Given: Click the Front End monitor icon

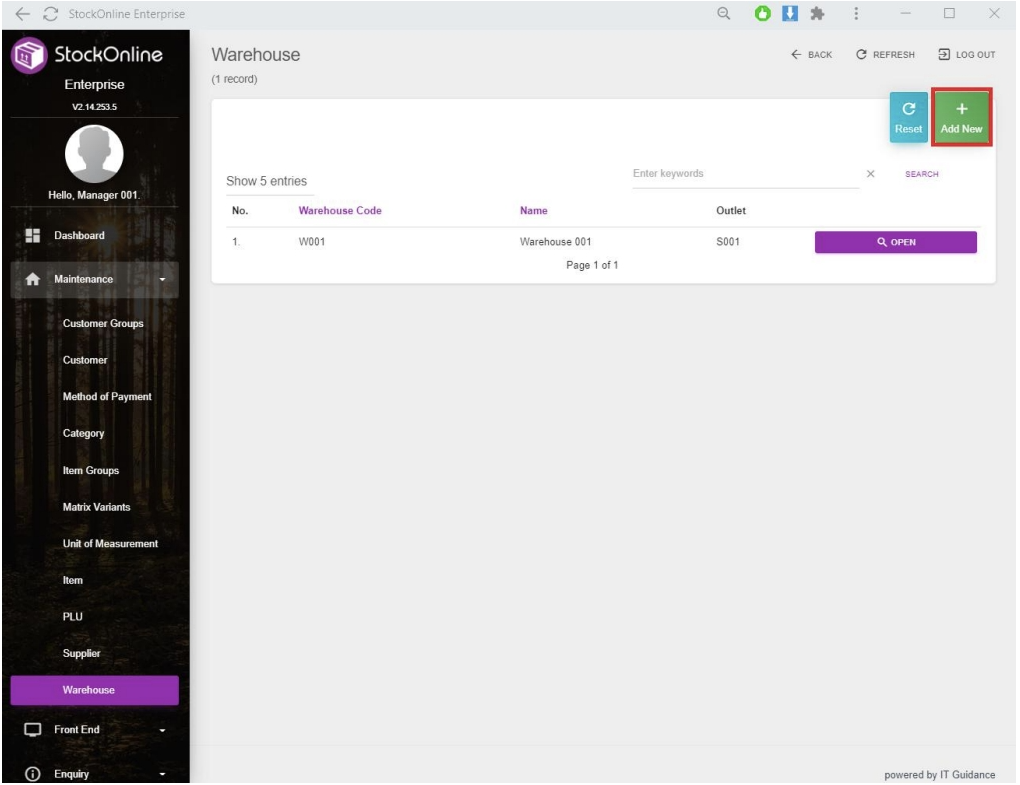Looking at the screenshot, I should tap(32, 730).
